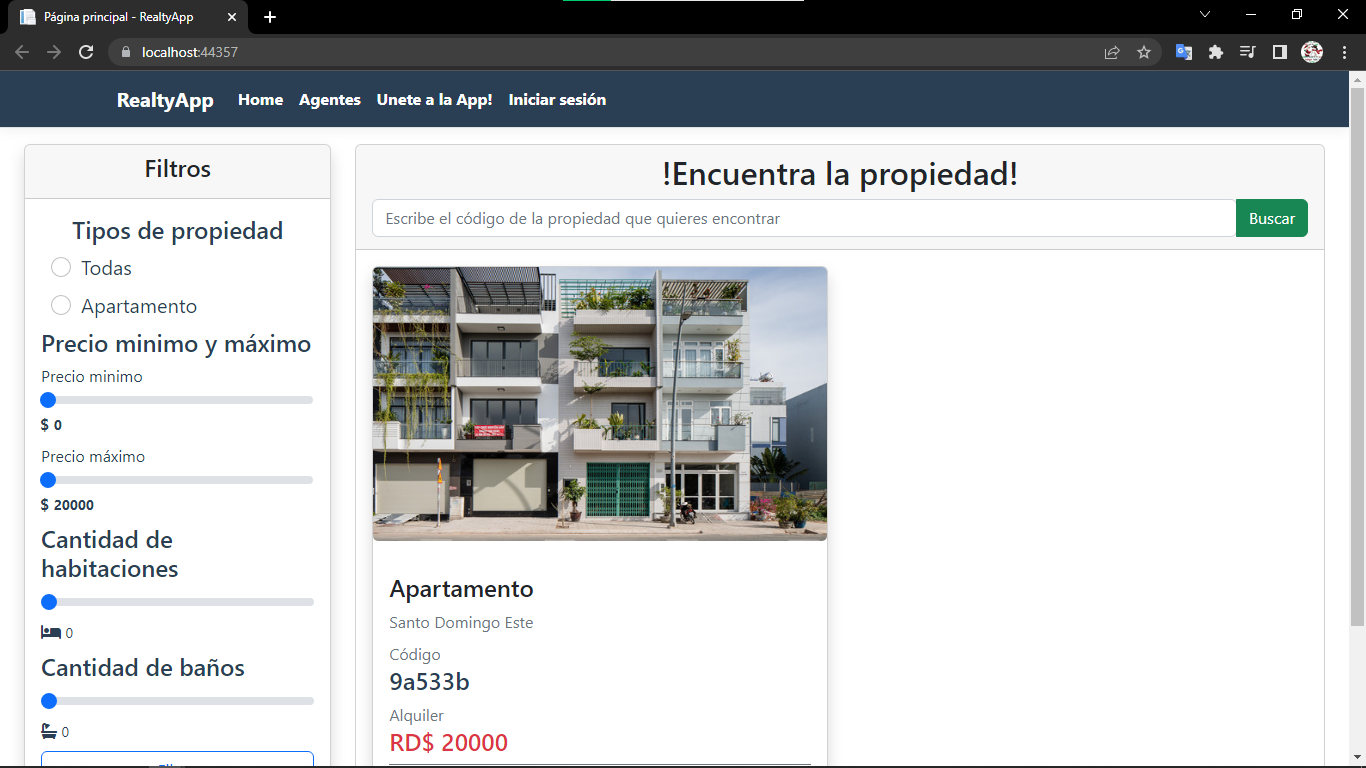Click the Alquiler label on the card
Image resolution: width=1366 pixels, height=768 pixels.
416,715
